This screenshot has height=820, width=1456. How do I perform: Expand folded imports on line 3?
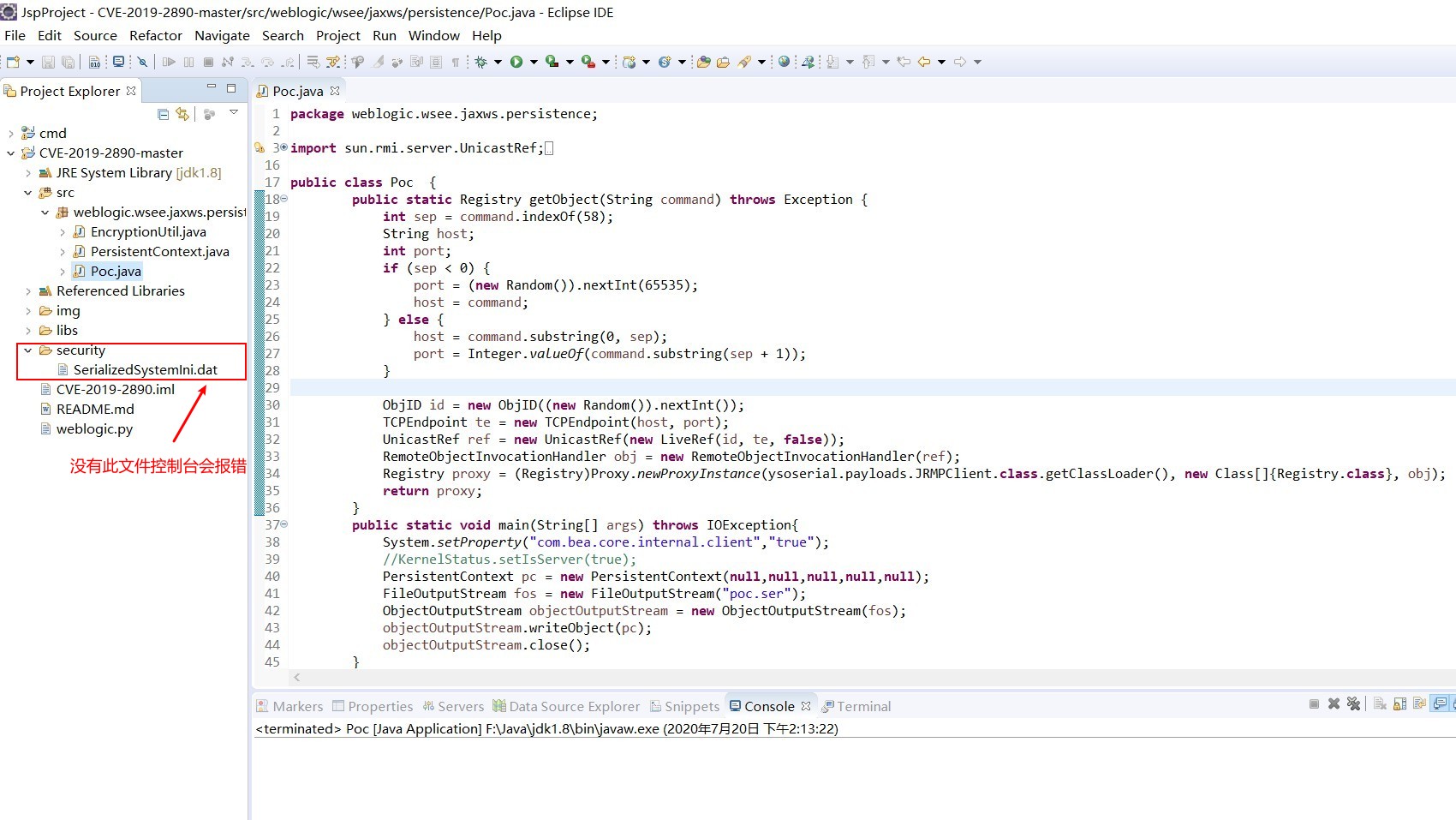(284, 147)
